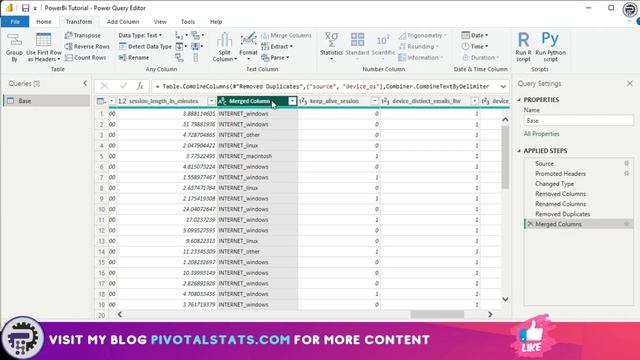Use First Row as Headers icon
Image resolution: width=640 pixels, height=360 pixels.
(x=43, y=40)
